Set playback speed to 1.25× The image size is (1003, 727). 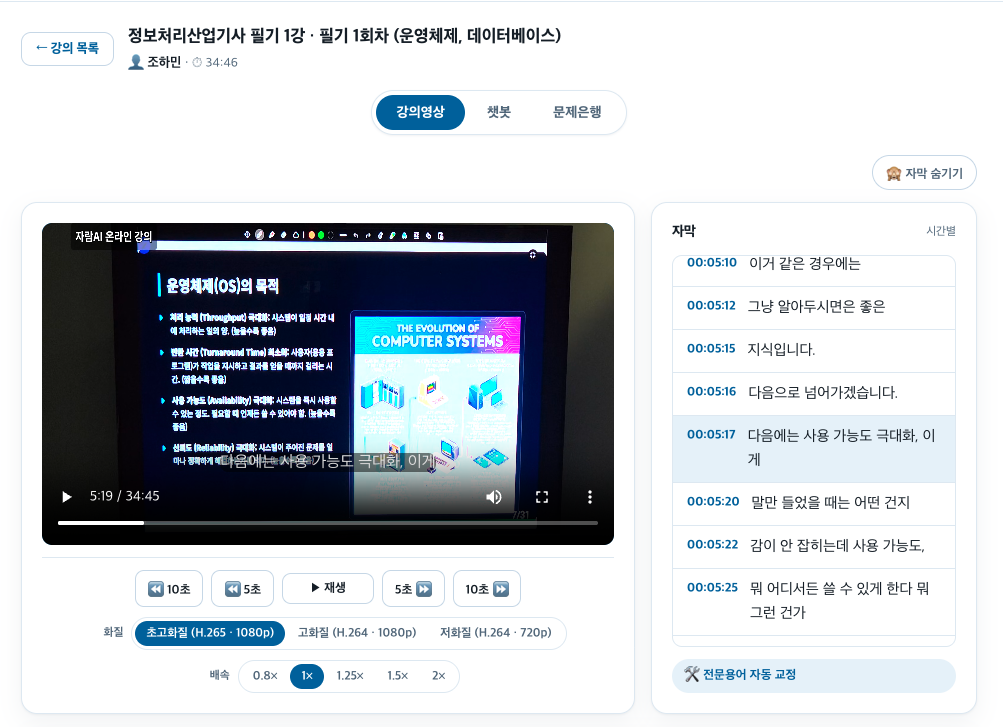(350, 676)
